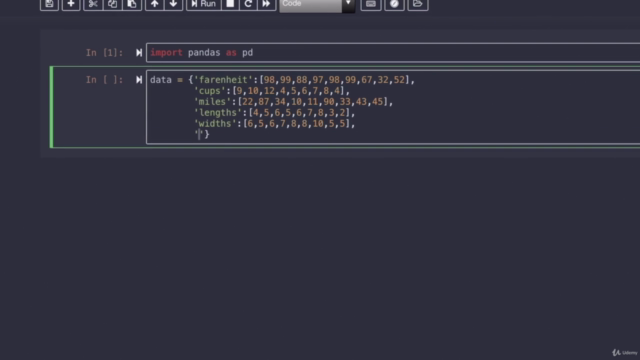Click the circular icon after keyboard icon
Viewport: 640px width, 360px height.
coord(394,4)
